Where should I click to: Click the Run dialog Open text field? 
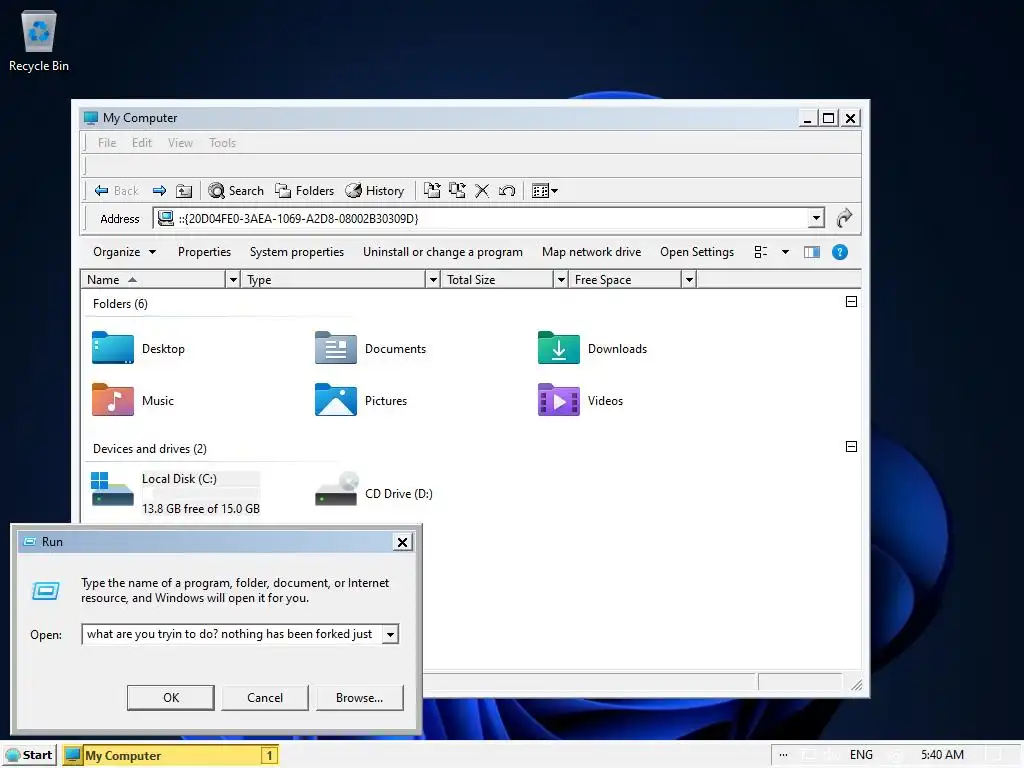[x=232, y=634]
